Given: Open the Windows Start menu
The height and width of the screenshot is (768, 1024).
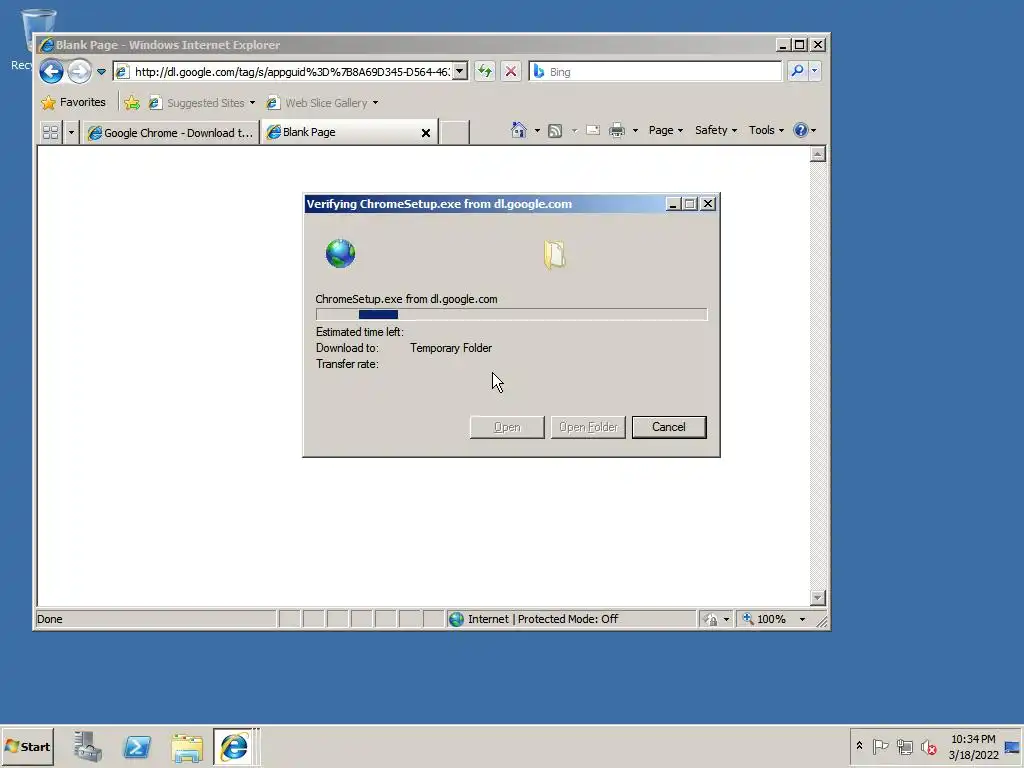Looking at the screenshot, I should click(27, 746).
